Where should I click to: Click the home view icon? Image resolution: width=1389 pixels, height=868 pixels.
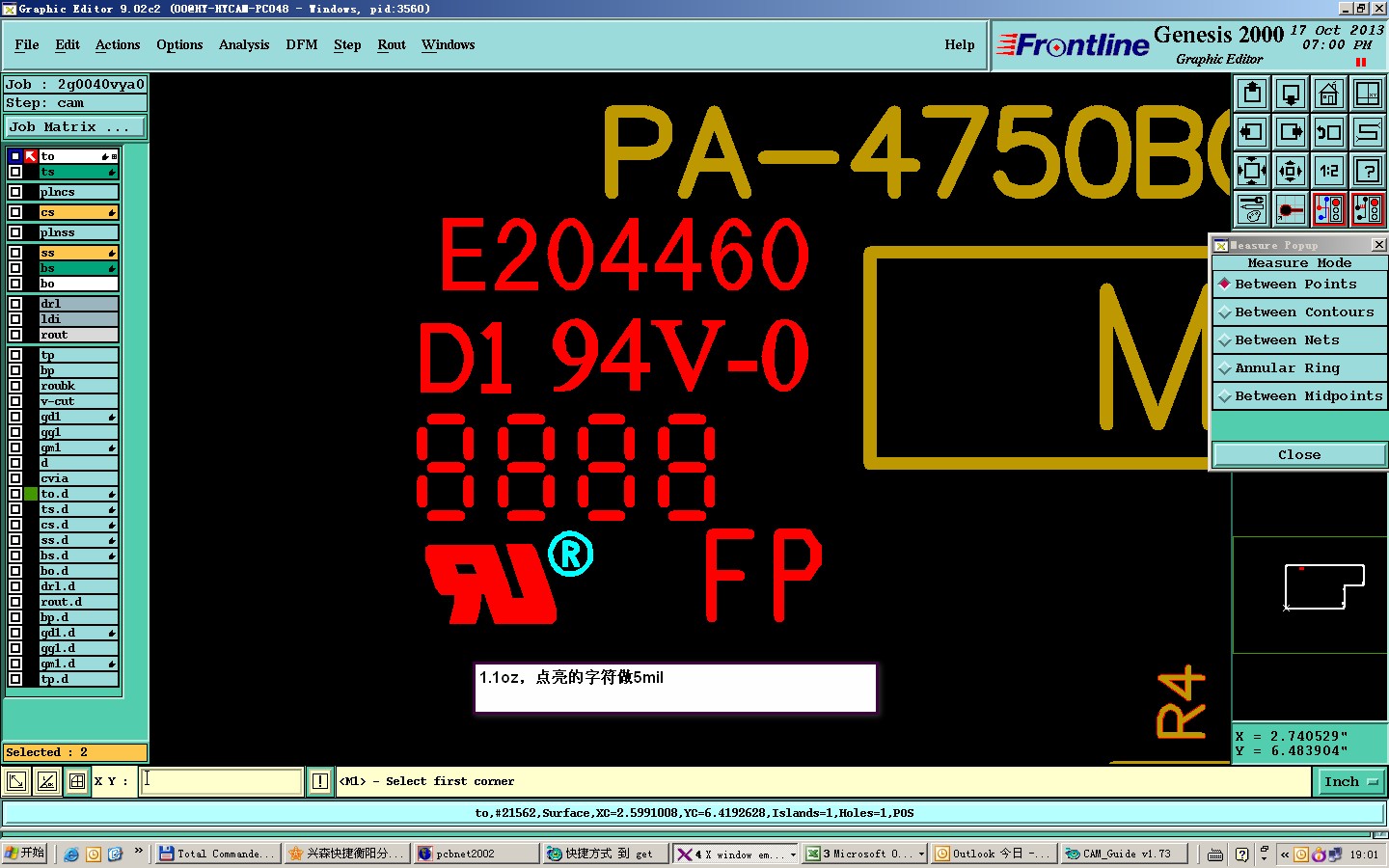point(1329,94)
